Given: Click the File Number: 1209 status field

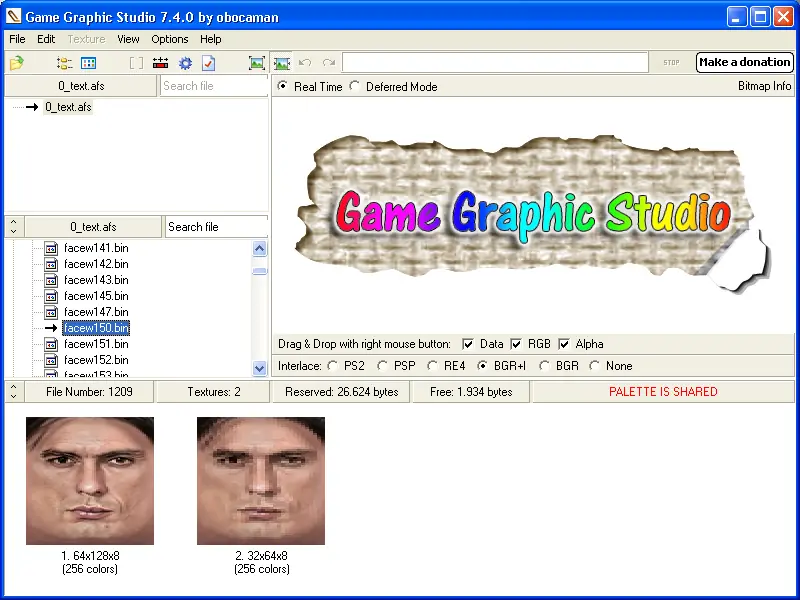Looking at the screenshot, I should [89, 391].
